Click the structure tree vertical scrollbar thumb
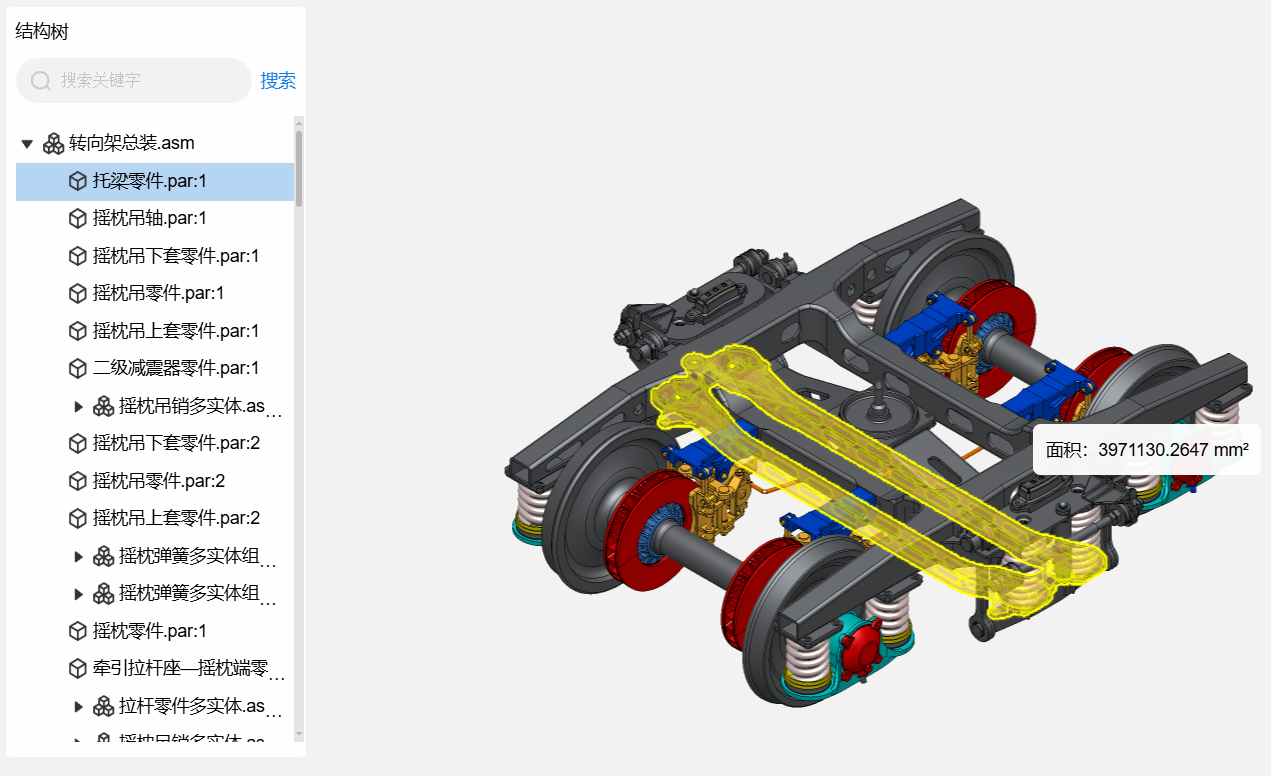Screen dimensions: 1271x776 299,168
